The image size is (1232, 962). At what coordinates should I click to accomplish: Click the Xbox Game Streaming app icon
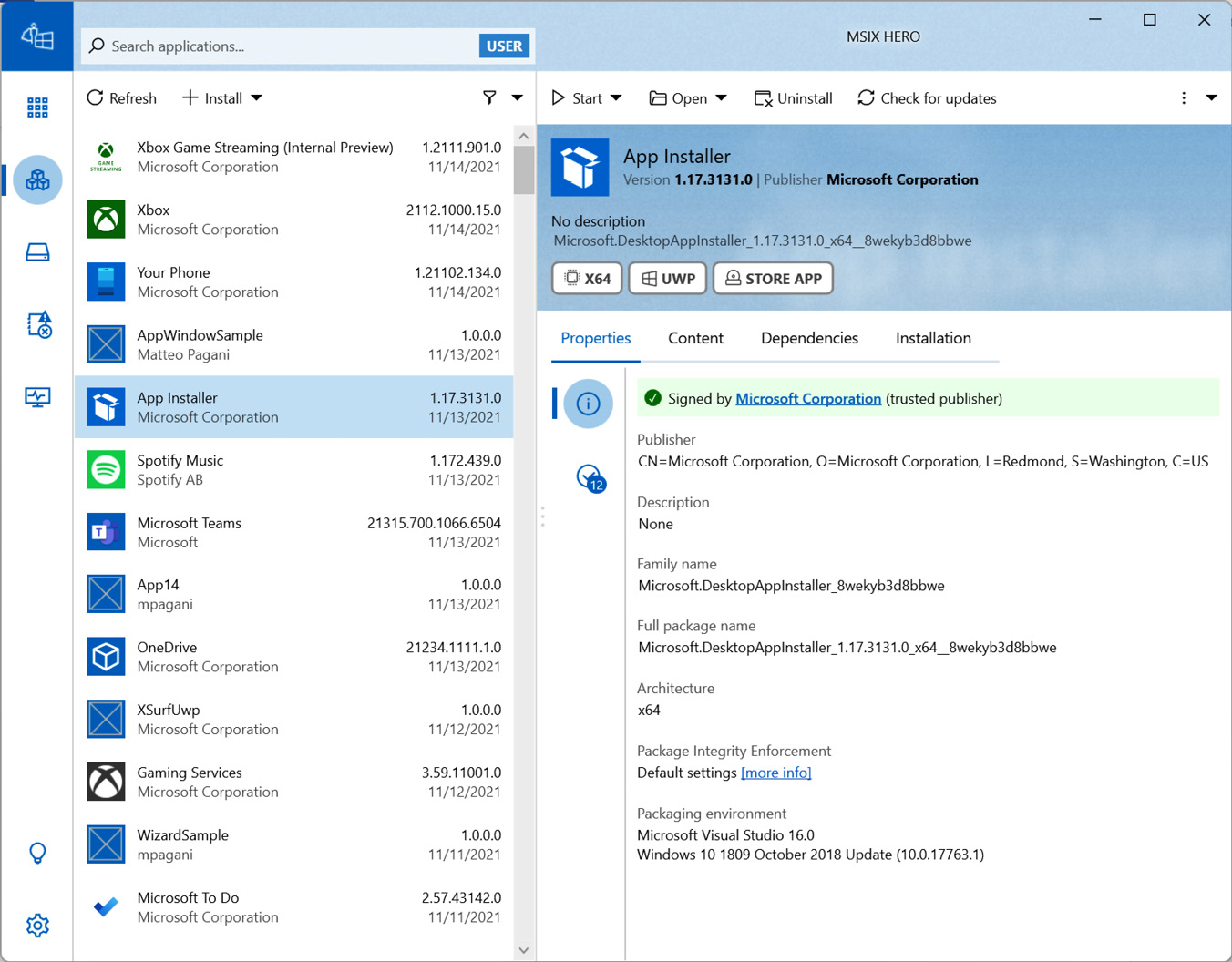(x=106, y=157)
